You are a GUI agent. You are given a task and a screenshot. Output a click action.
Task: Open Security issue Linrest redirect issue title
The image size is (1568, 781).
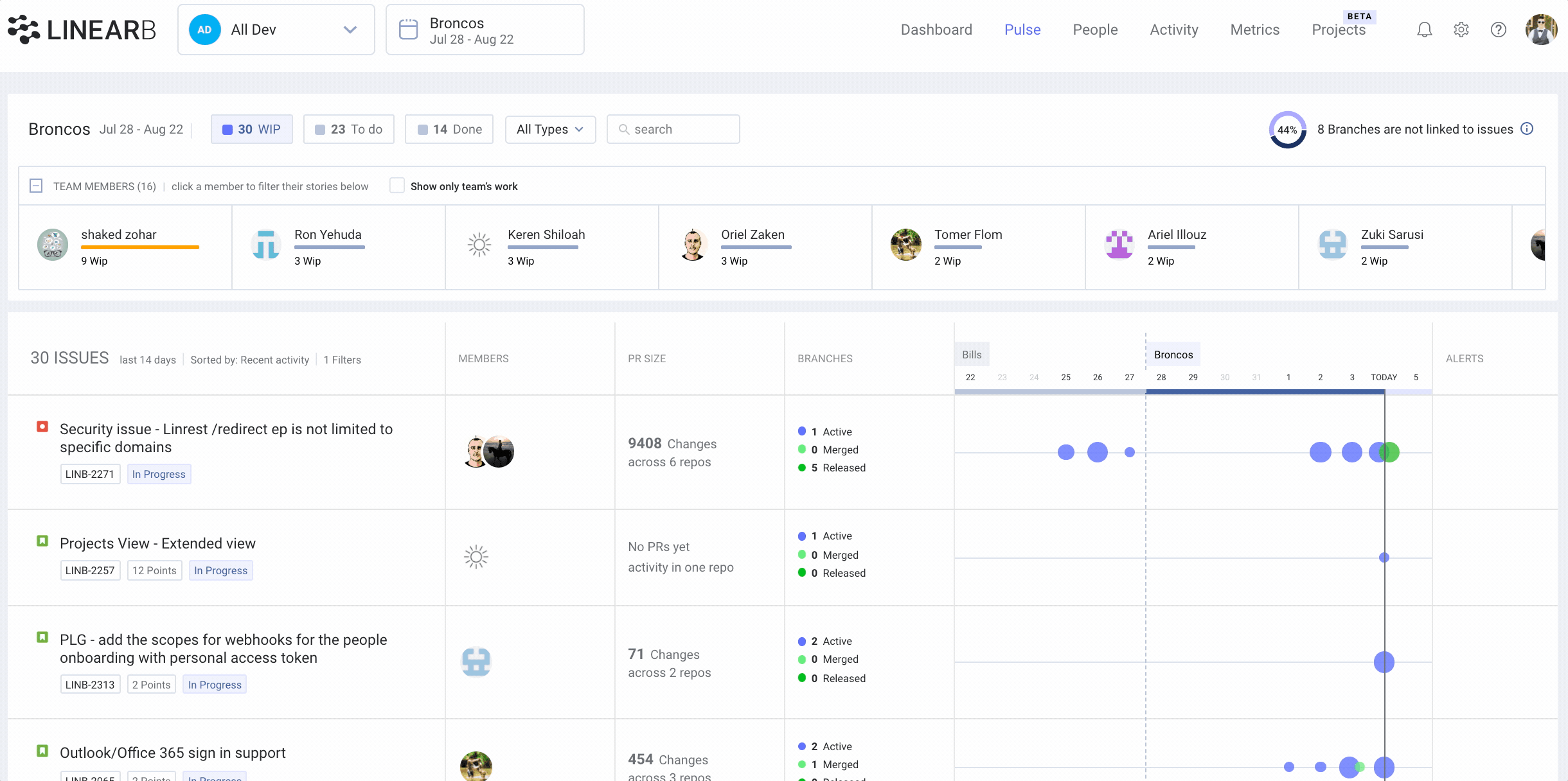click(226, 438)
